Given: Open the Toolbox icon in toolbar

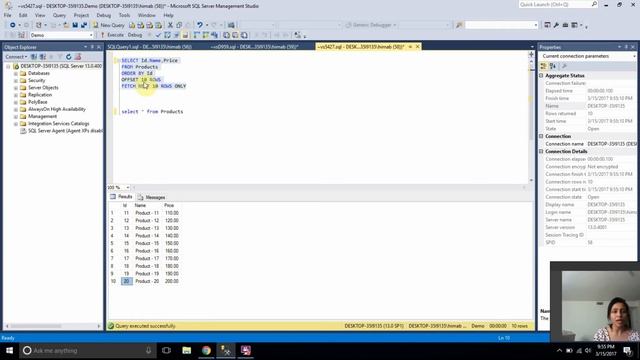Looking at the screenshot, I should tap(565, 25).
